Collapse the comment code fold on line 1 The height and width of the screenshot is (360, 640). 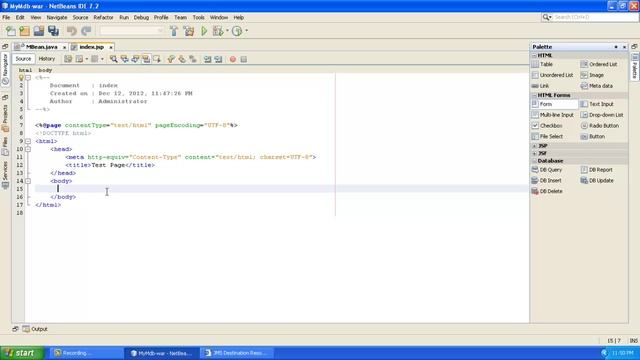[28, 78]
